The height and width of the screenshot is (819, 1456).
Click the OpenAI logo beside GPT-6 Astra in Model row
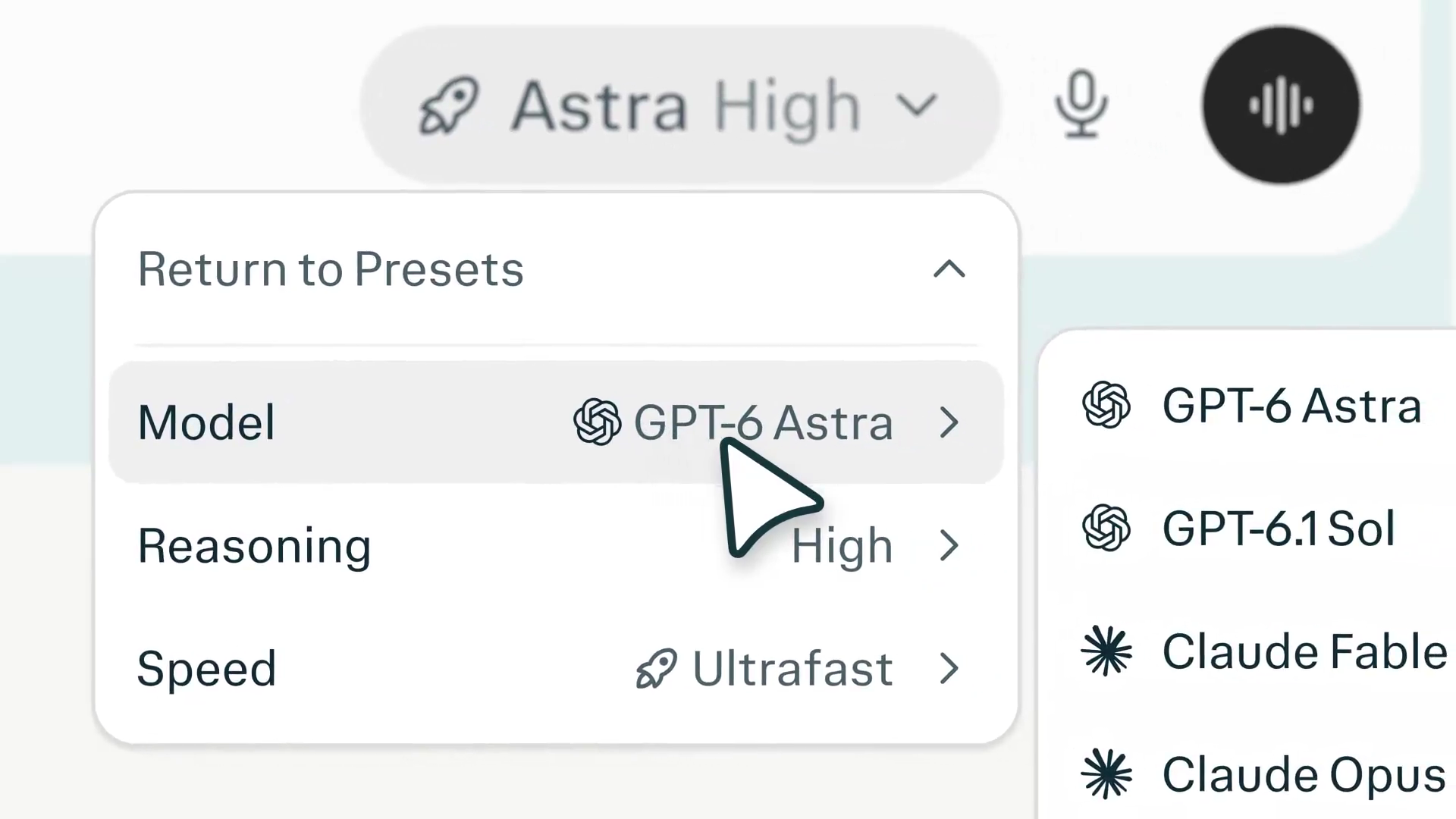pyautogui.click(x=597, y=422)
